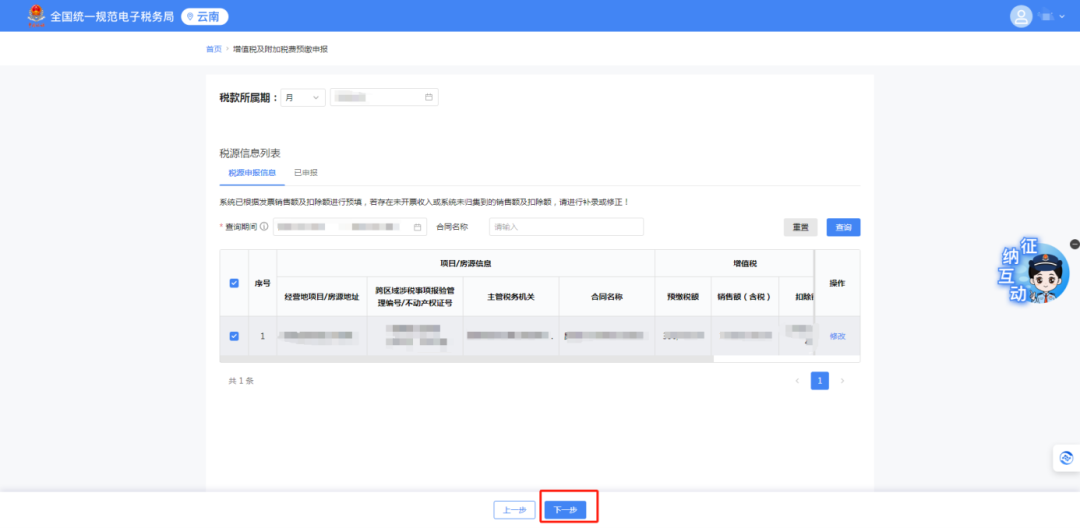The width and height of the screenshot is (1080, 528).
Task: Open the 税款所属期 date picker field
Action: click(384, 98)
